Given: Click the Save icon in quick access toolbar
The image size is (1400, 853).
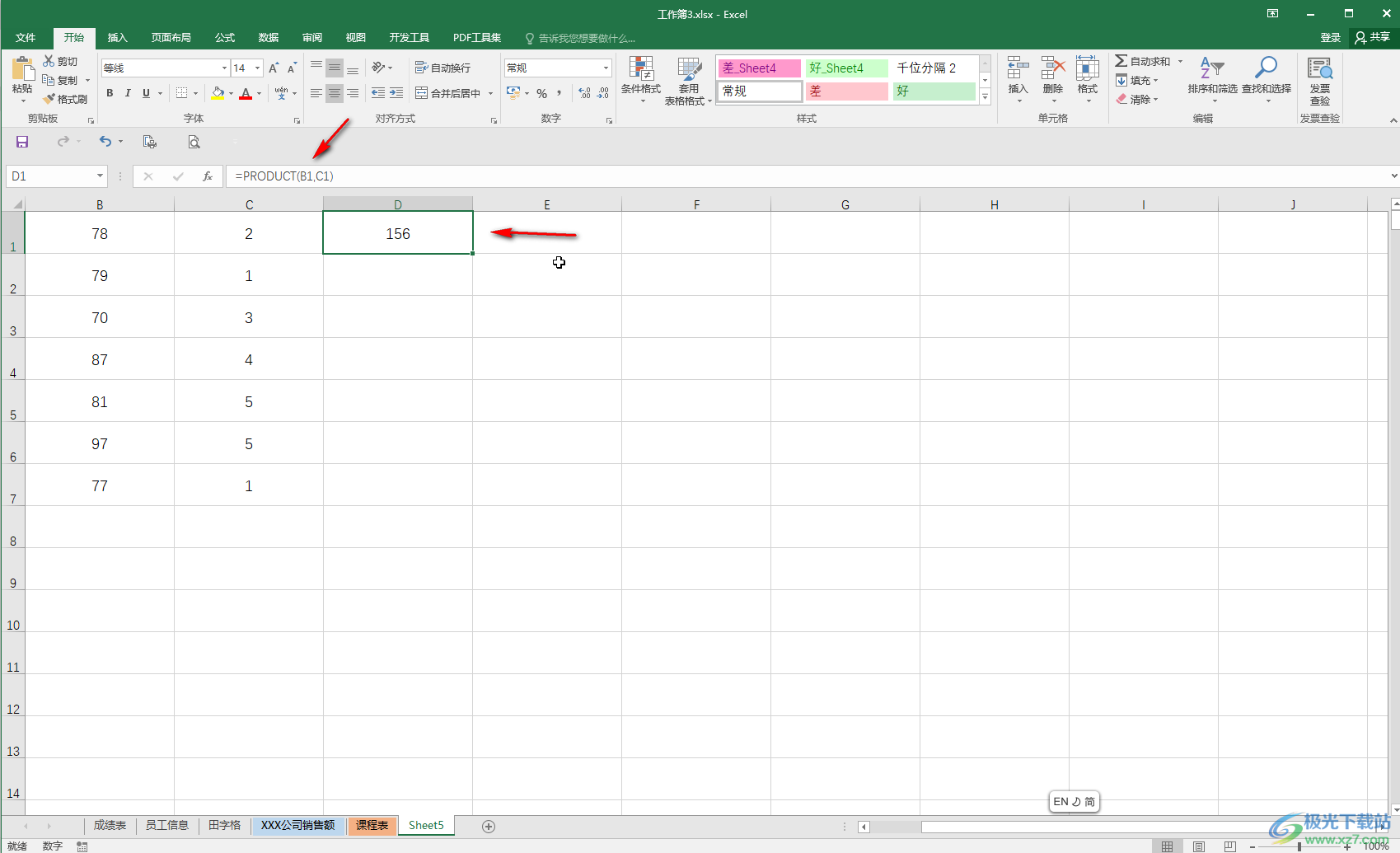Looking at the screenshot, I should 22,142.
